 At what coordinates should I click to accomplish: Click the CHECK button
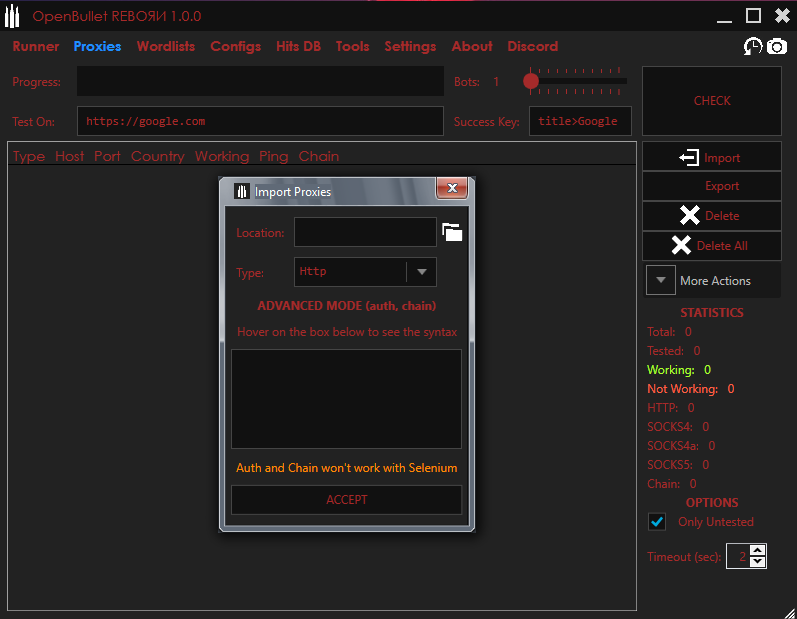click(712, 101)
